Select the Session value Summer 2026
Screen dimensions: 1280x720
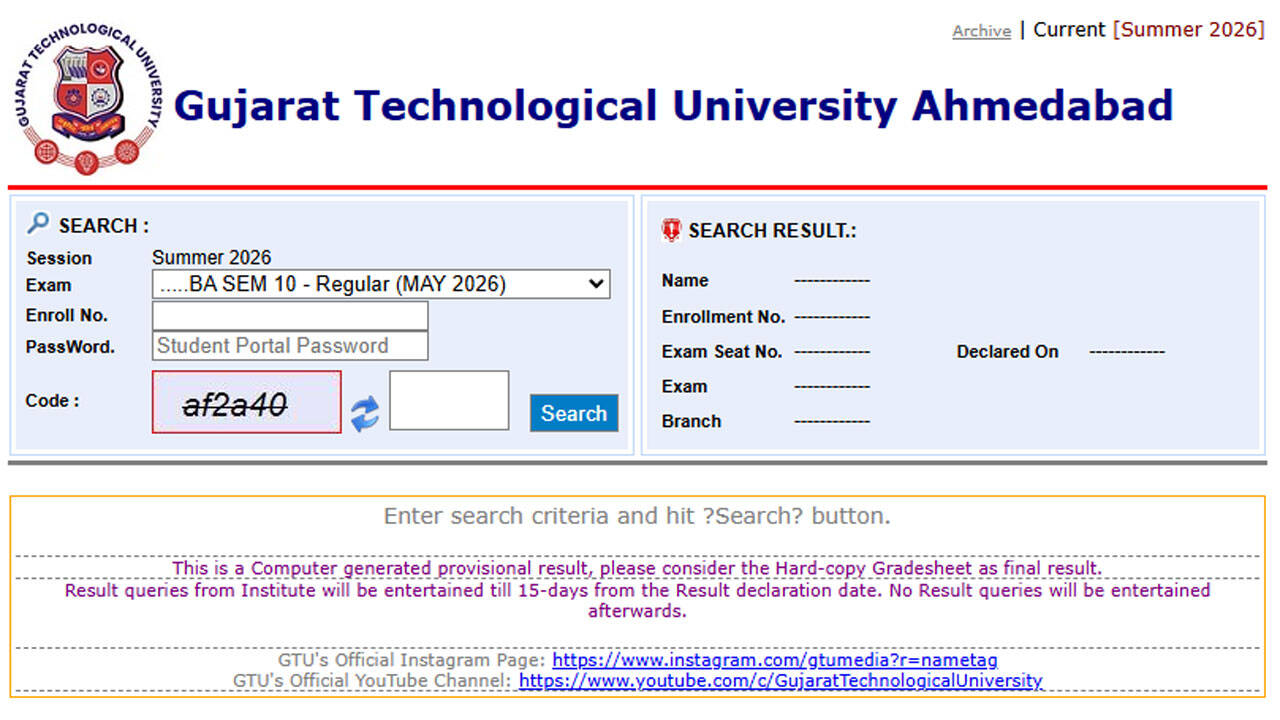[211, 258]
